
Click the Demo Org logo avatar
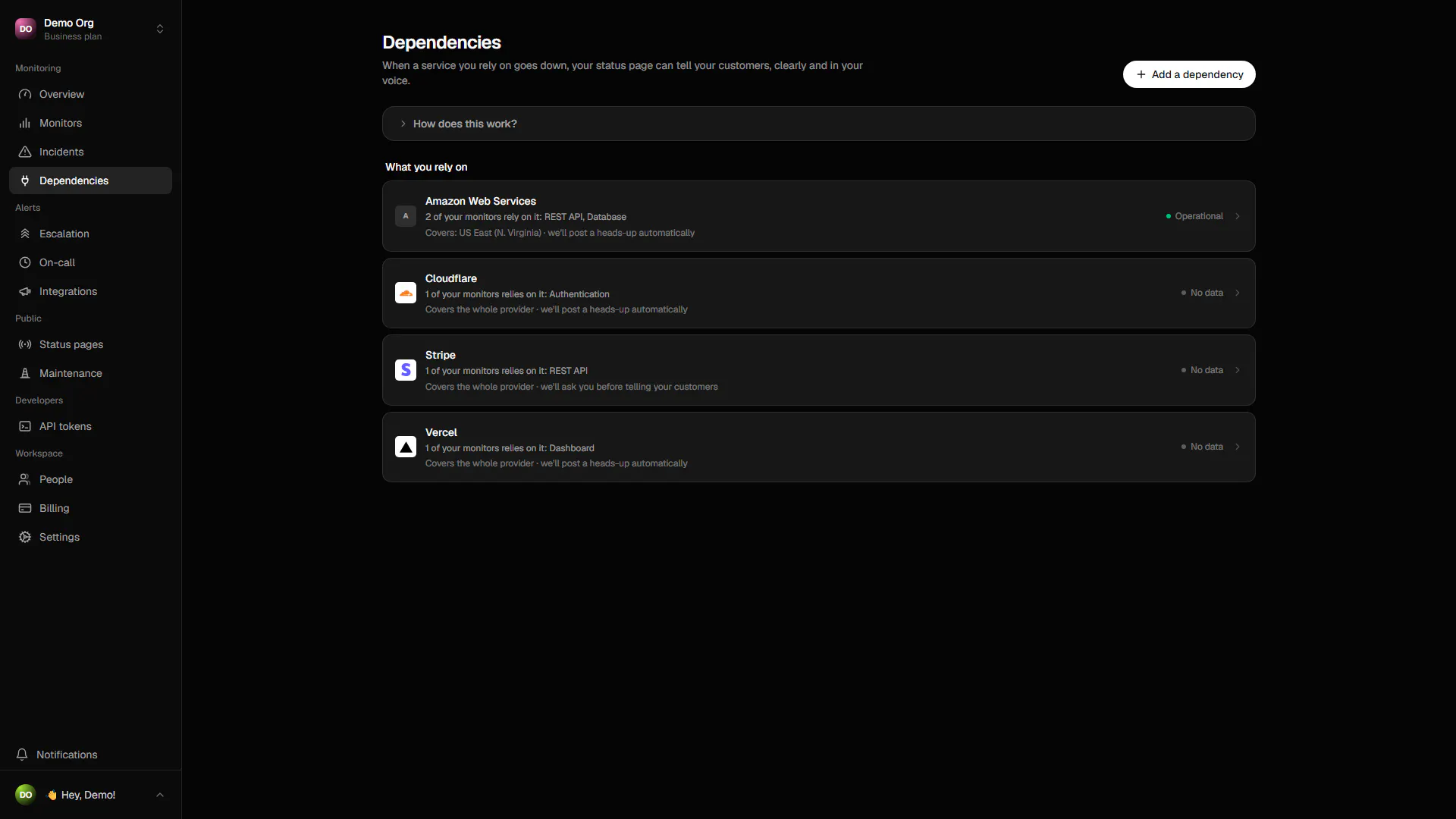click(x=26, y=29)
